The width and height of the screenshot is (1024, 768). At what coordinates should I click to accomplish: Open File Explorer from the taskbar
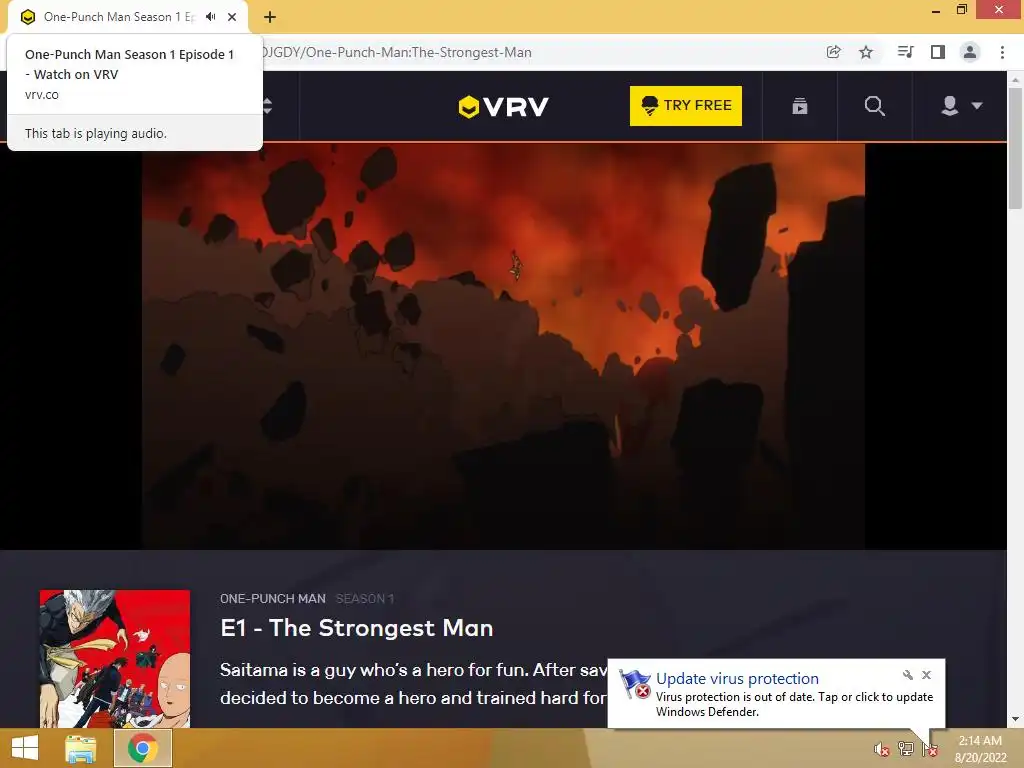[x=80, y=748]
